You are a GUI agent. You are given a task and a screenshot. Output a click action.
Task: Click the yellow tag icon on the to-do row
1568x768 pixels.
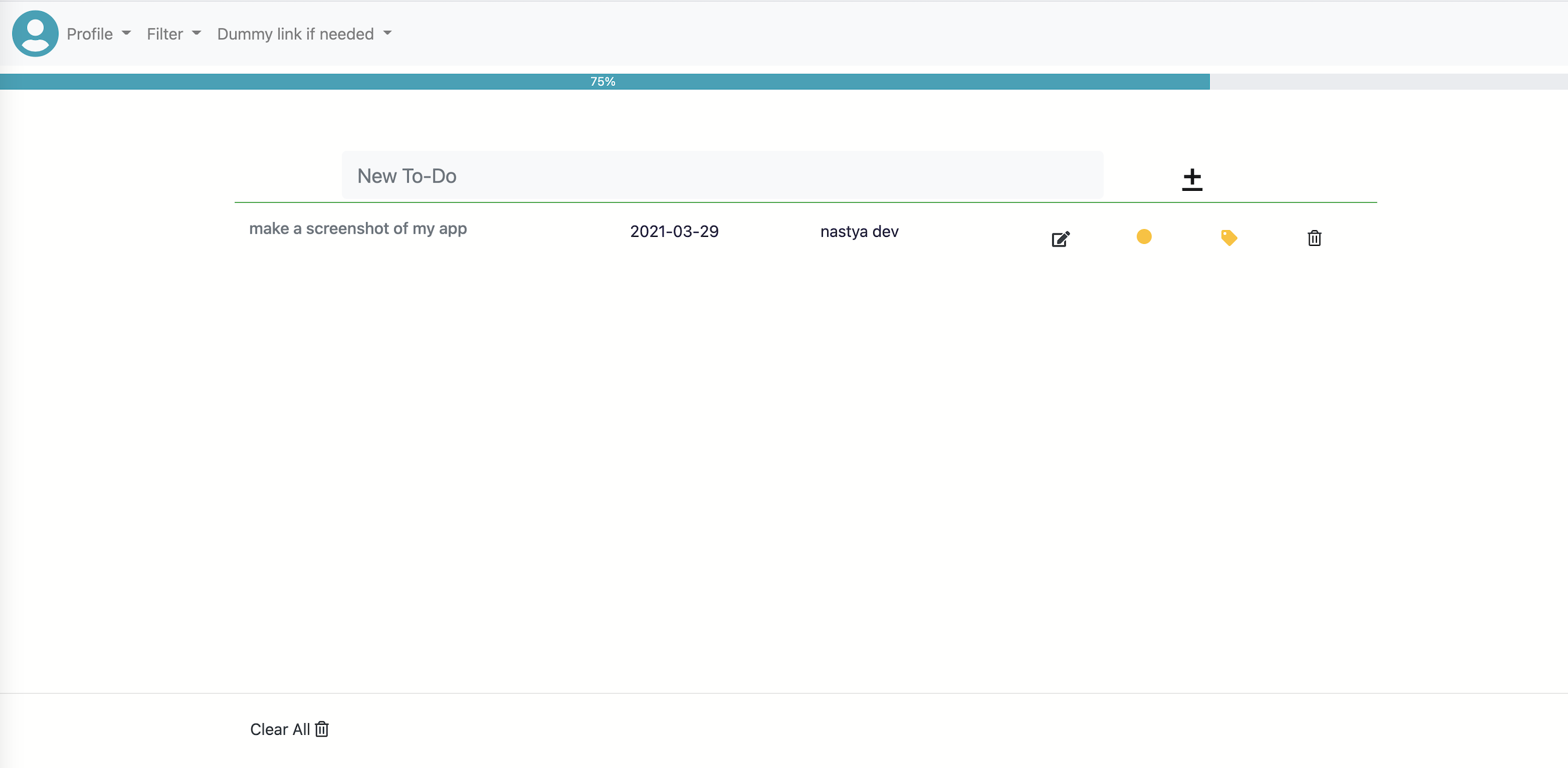[x=1229, y=239]
